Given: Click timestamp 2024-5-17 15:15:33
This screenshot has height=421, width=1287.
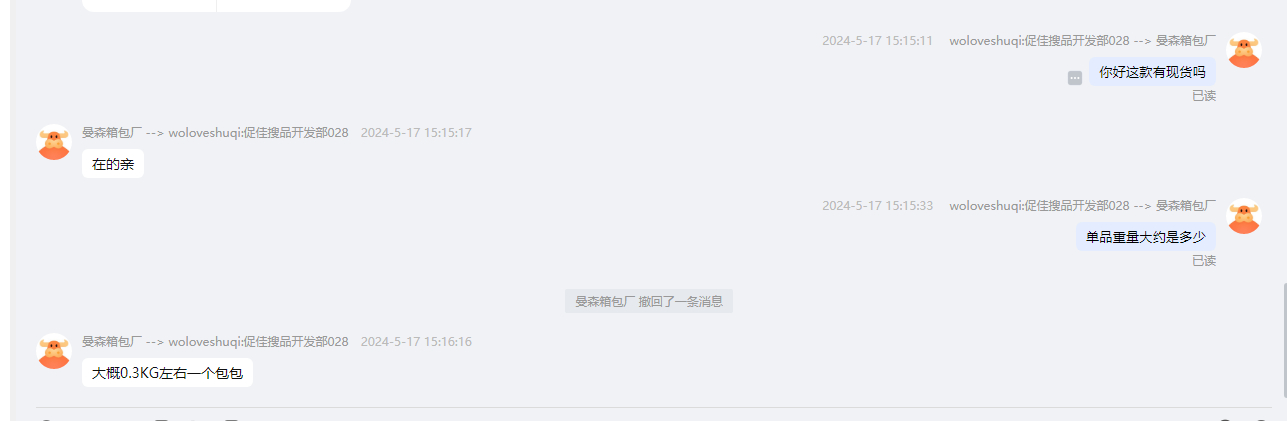Looking at the screenshot, I should coord(877,206).
